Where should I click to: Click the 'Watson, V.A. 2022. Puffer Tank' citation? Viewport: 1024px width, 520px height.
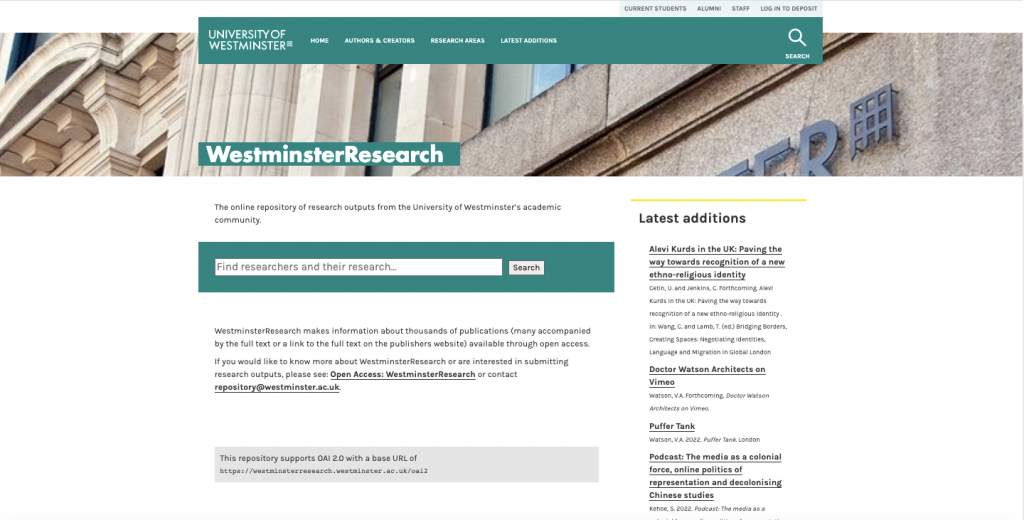(x=704, y=440)
